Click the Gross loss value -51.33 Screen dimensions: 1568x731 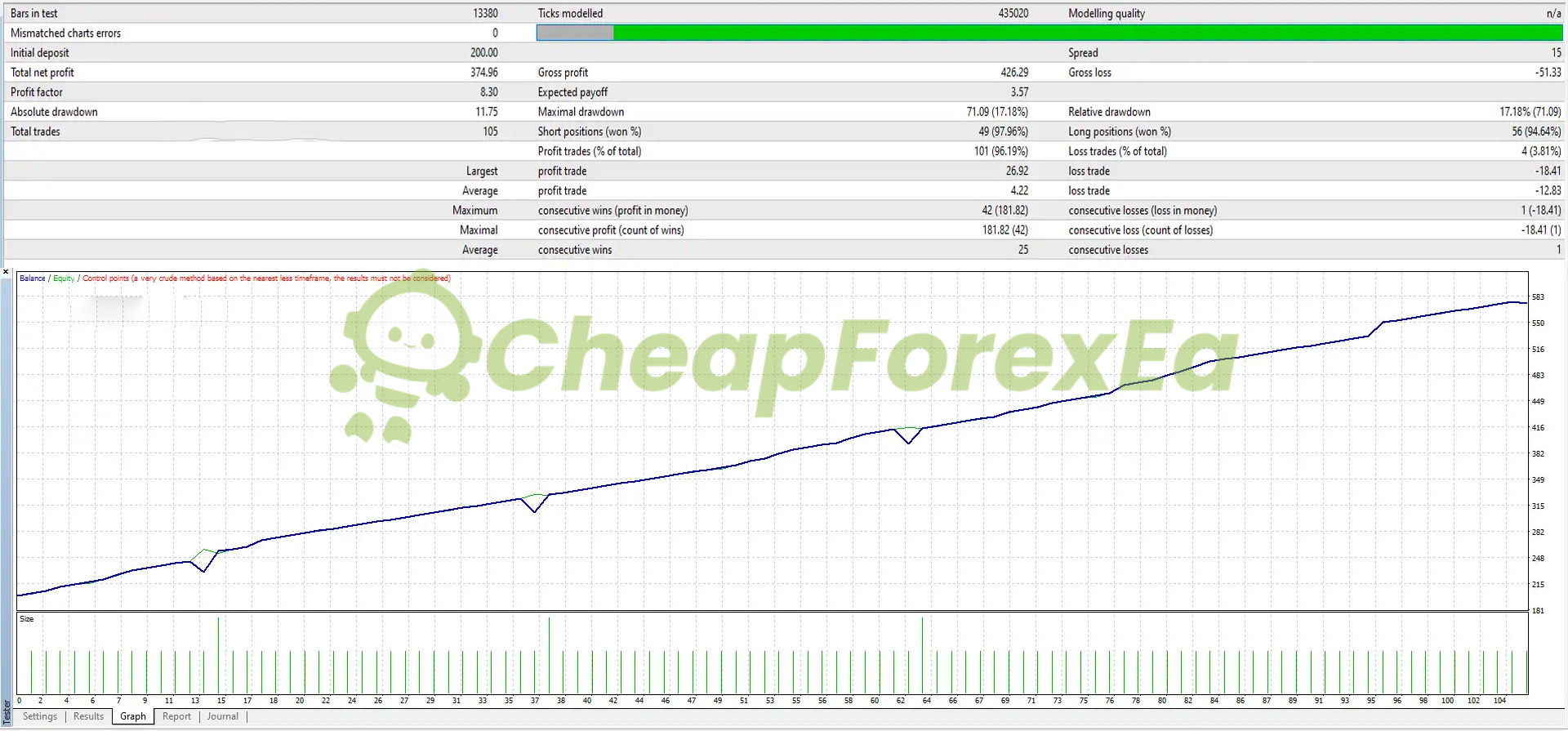click(x=1548, y=73)
